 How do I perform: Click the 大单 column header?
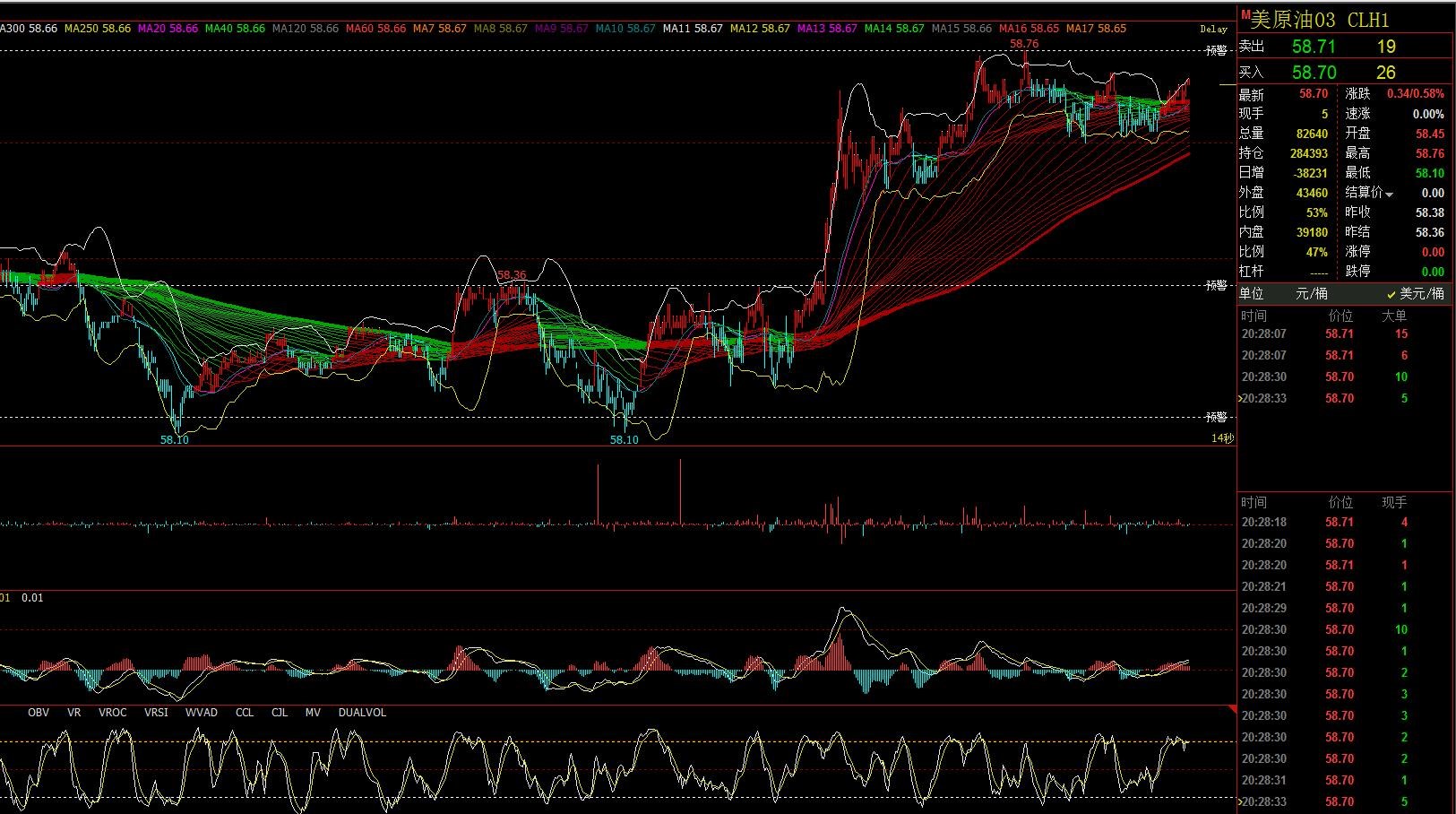(1394, 316)
